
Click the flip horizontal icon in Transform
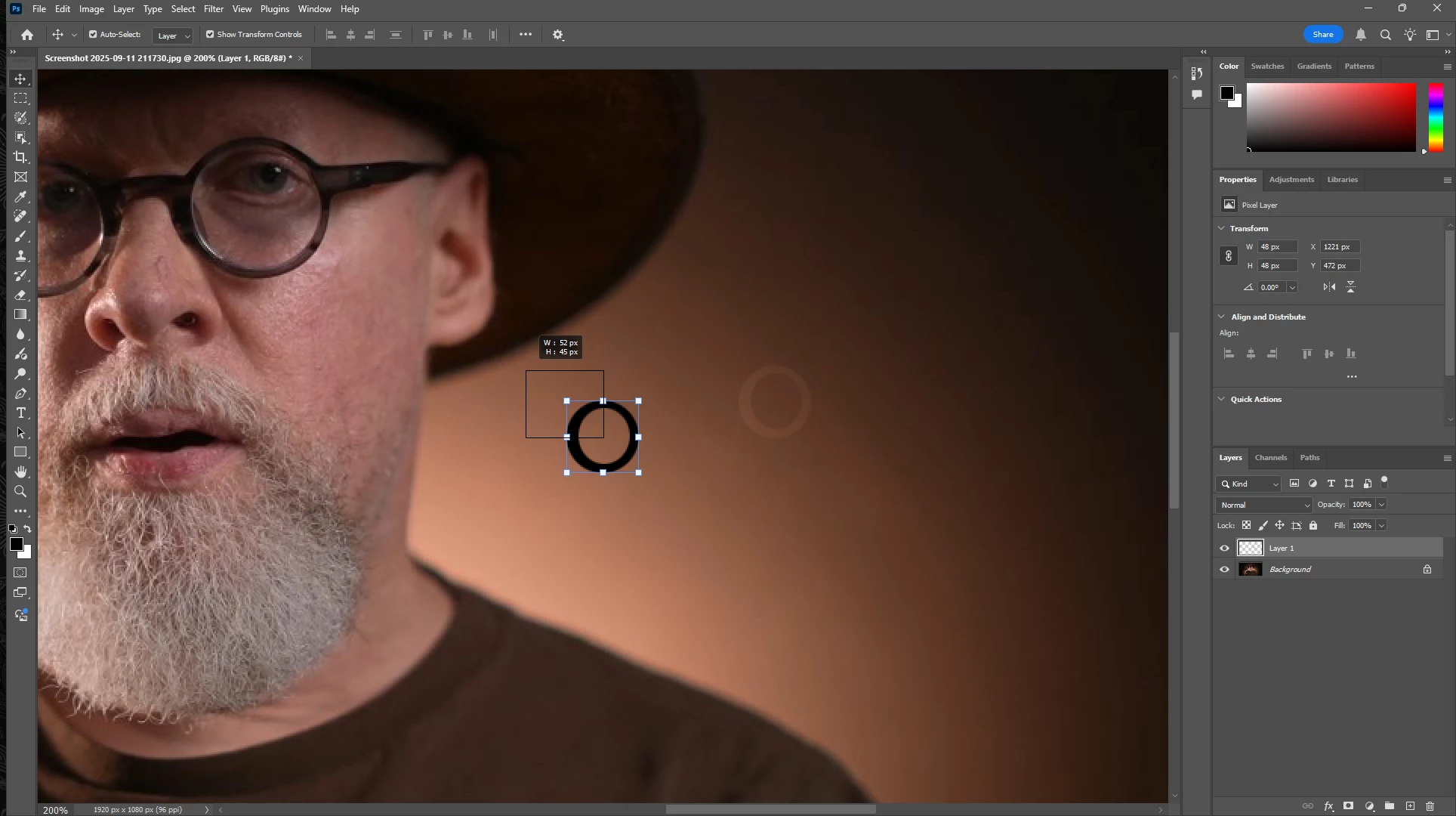pyautogui.click(x=1329, y=287)
